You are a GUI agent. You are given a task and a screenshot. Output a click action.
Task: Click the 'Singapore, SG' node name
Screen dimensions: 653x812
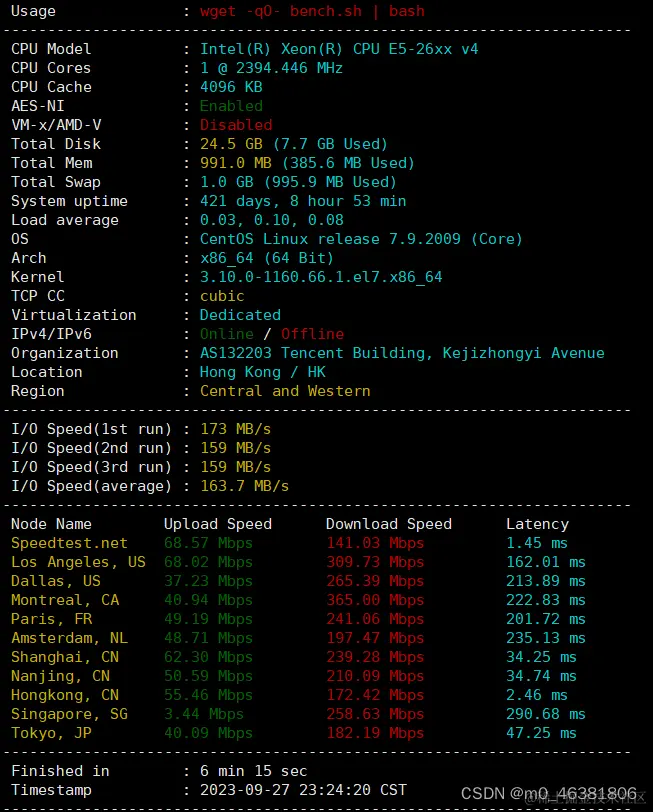(x=69, y=714)
